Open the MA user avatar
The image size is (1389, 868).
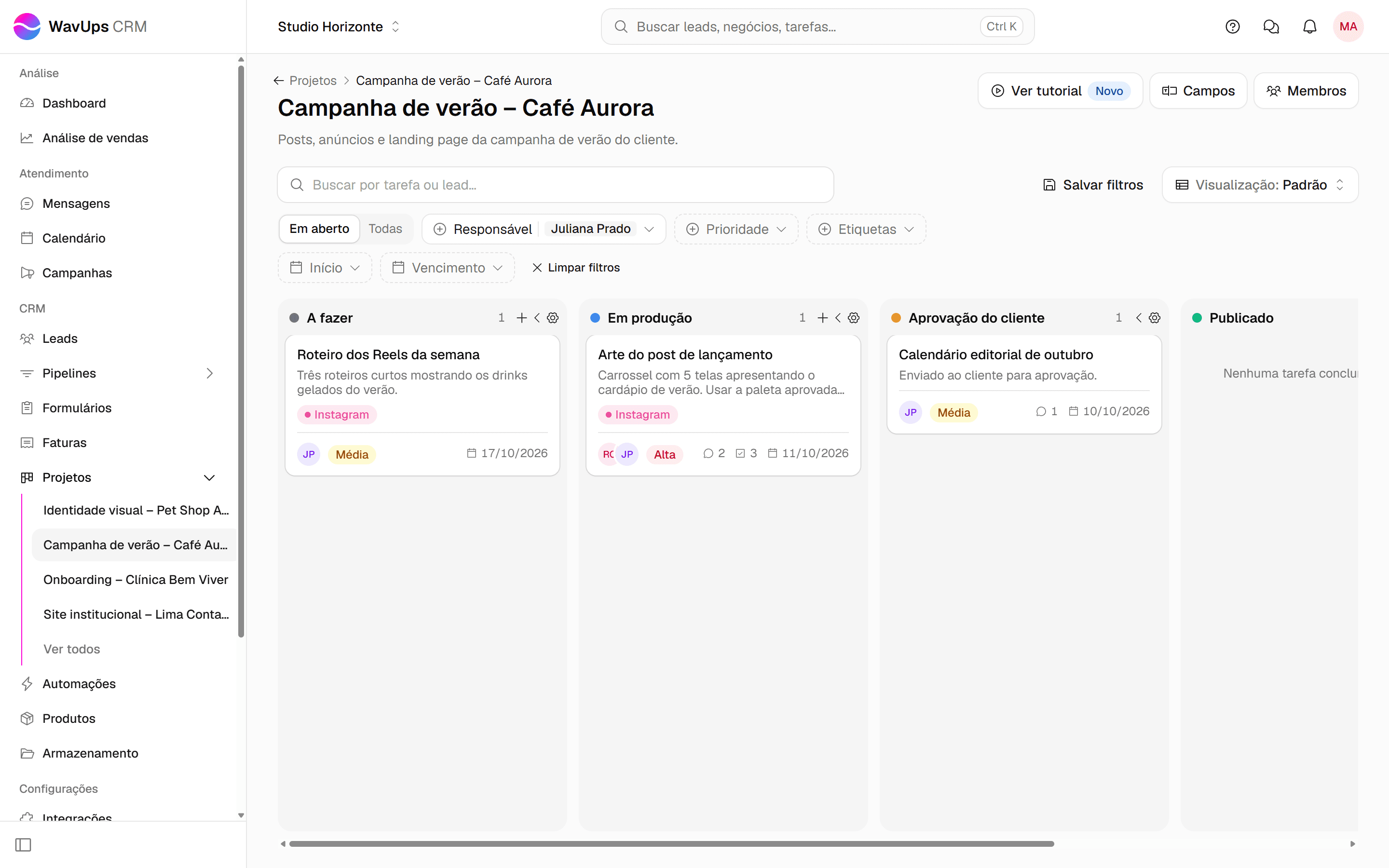click(1348, 27)
